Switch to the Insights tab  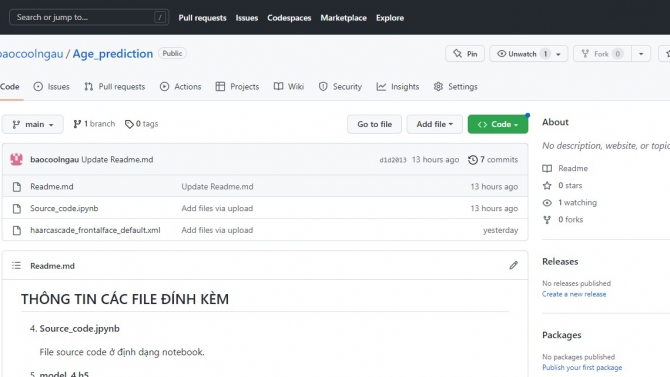click(x=398, y=87)
